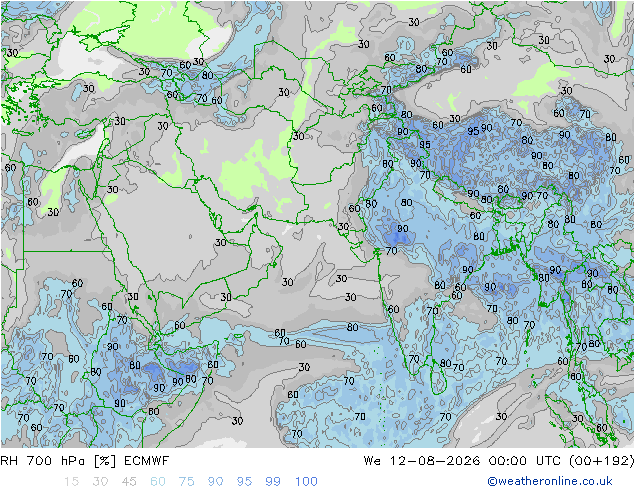Click the ECMWF model label
The image size is (634, 490).
pyautogui.click(x=146, y=461)
